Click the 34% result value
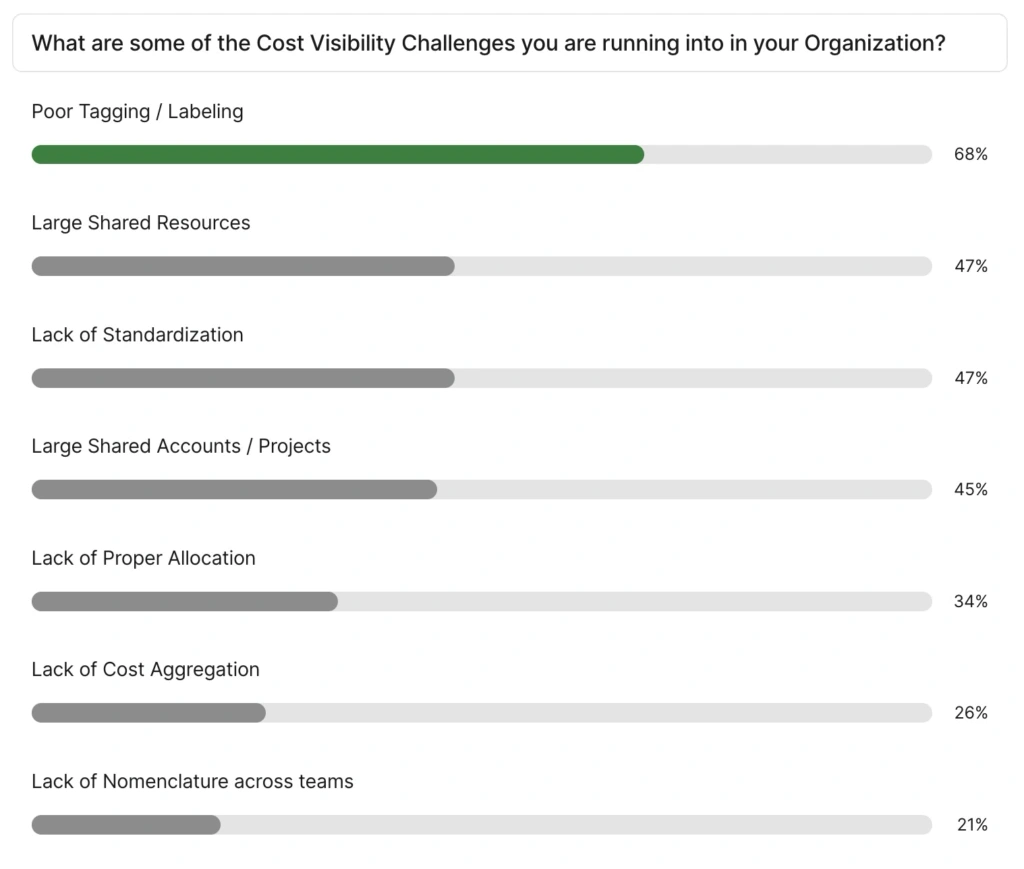 [x=970, y=601]
